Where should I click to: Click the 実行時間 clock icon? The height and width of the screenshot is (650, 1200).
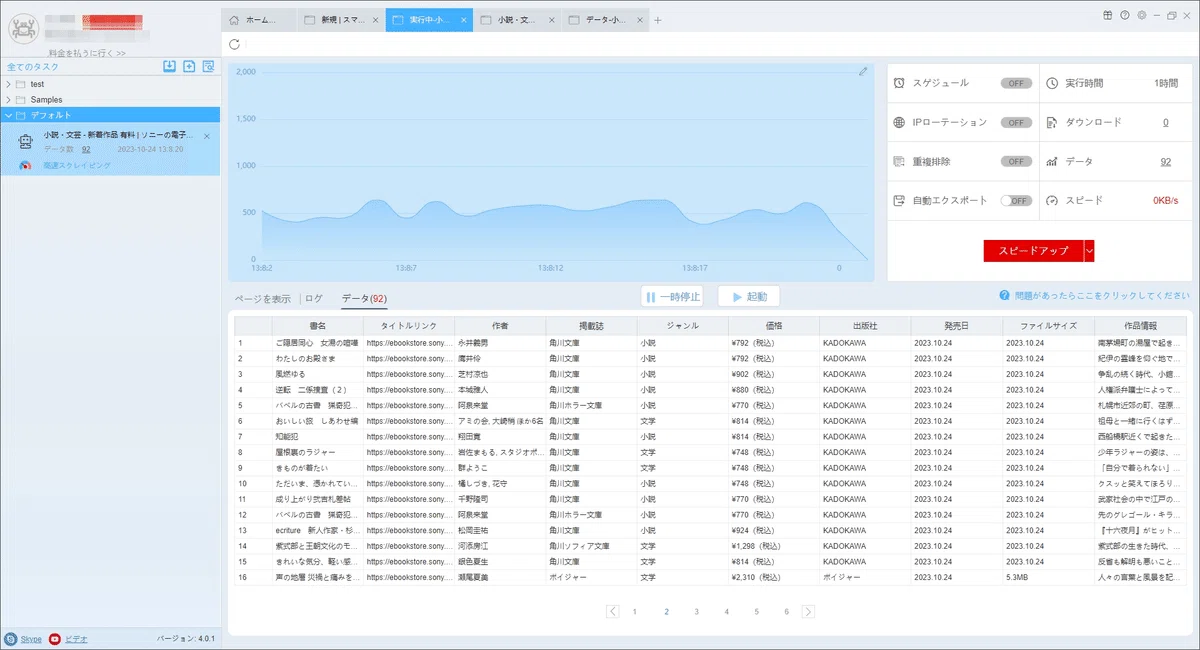pyautogui.click(x=1052, y=83)
